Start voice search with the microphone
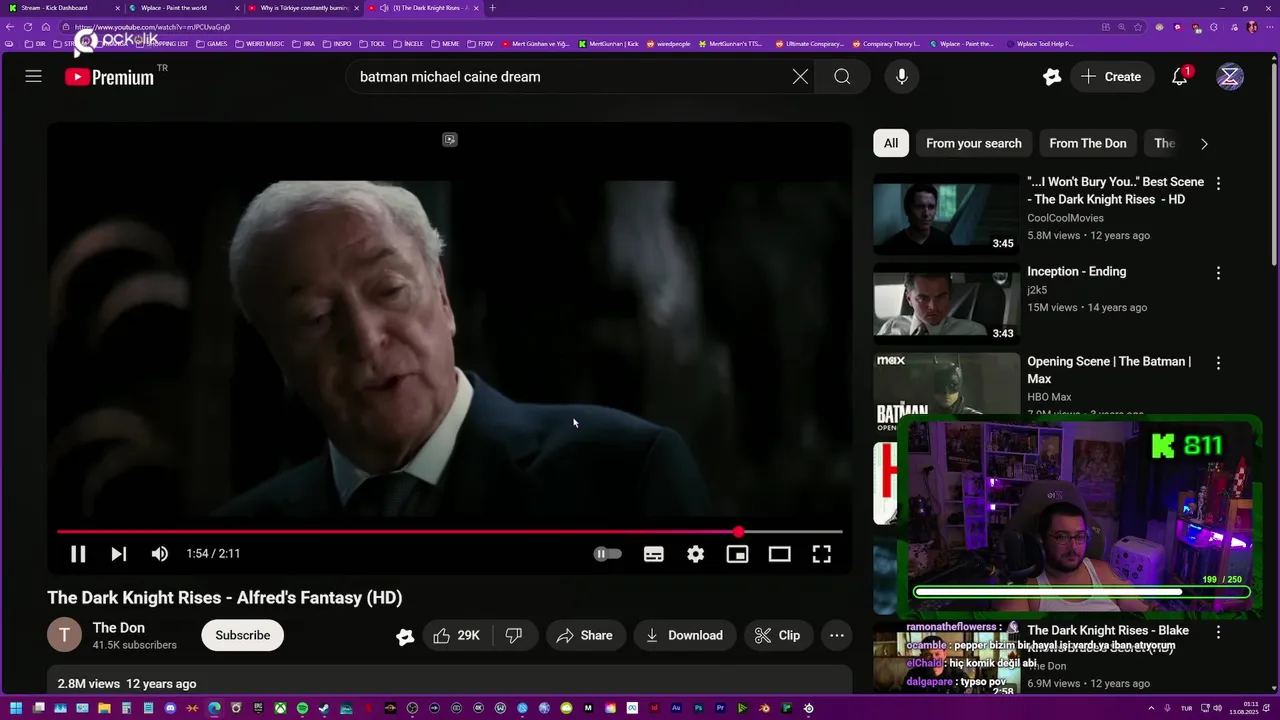The width and height of the screenshot is (1280, 720). pyautogui.click(x=902, y=76)
